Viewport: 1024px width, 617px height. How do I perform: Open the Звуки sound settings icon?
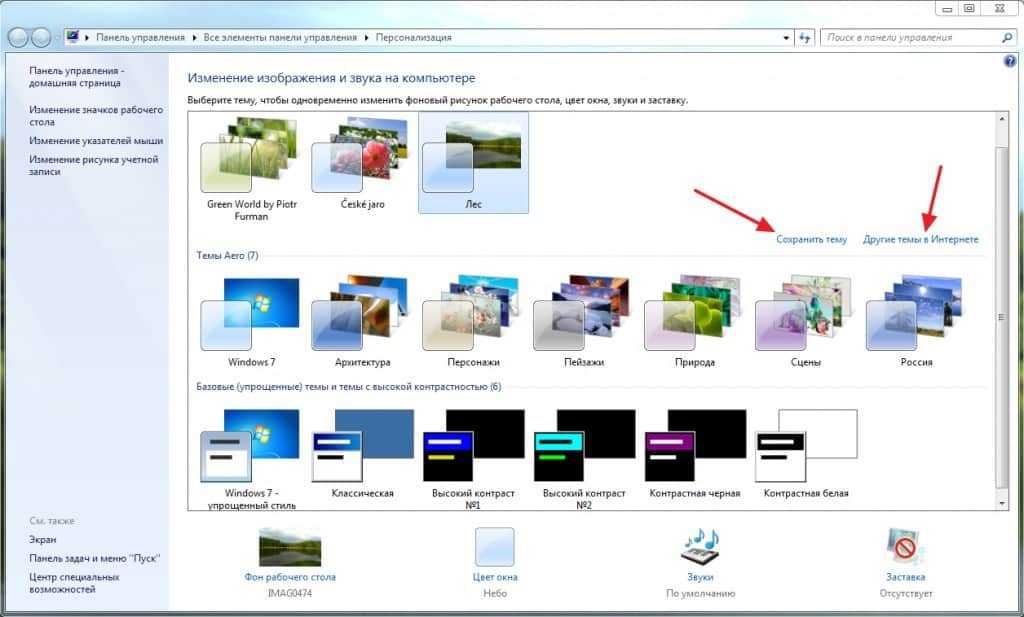(700, 547)
